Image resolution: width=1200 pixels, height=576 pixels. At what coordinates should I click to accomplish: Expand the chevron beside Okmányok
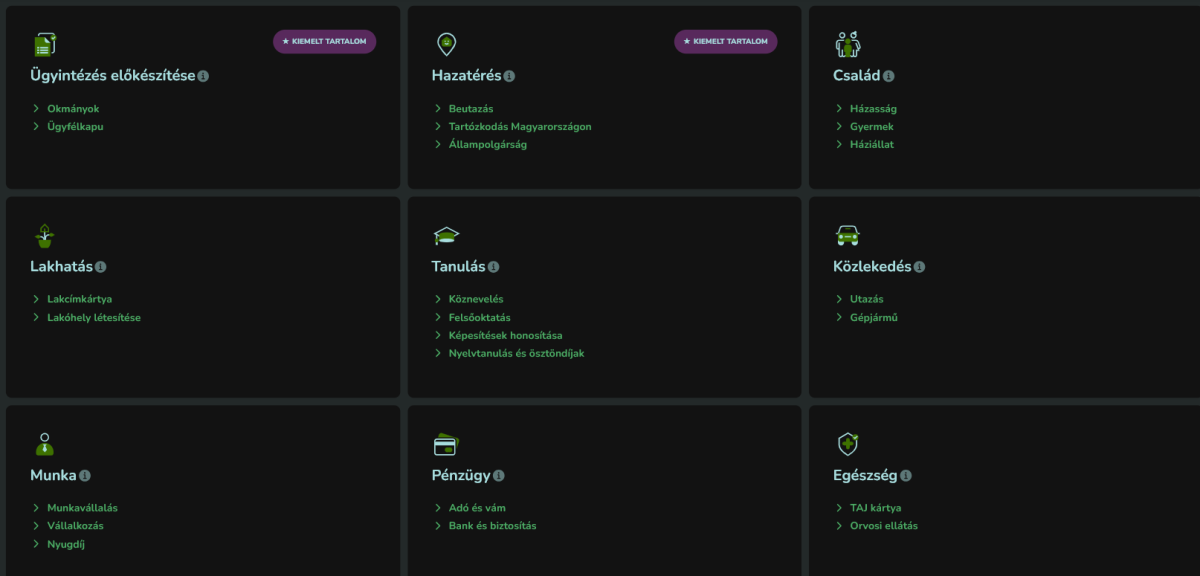point(36,108)
